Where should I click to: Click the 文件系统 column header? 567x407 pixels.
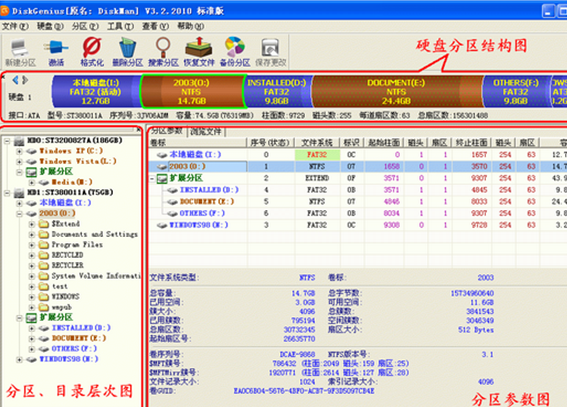317,143
